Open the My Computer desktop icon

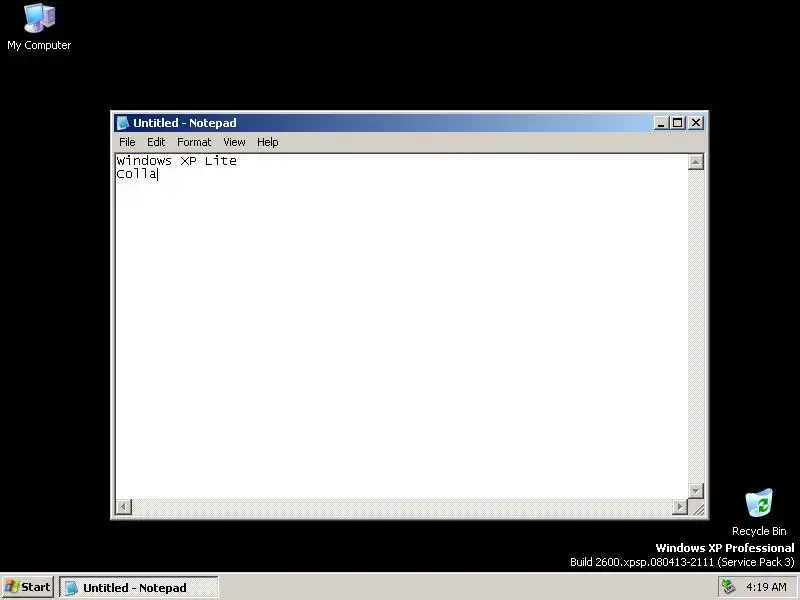click(39, 27)
